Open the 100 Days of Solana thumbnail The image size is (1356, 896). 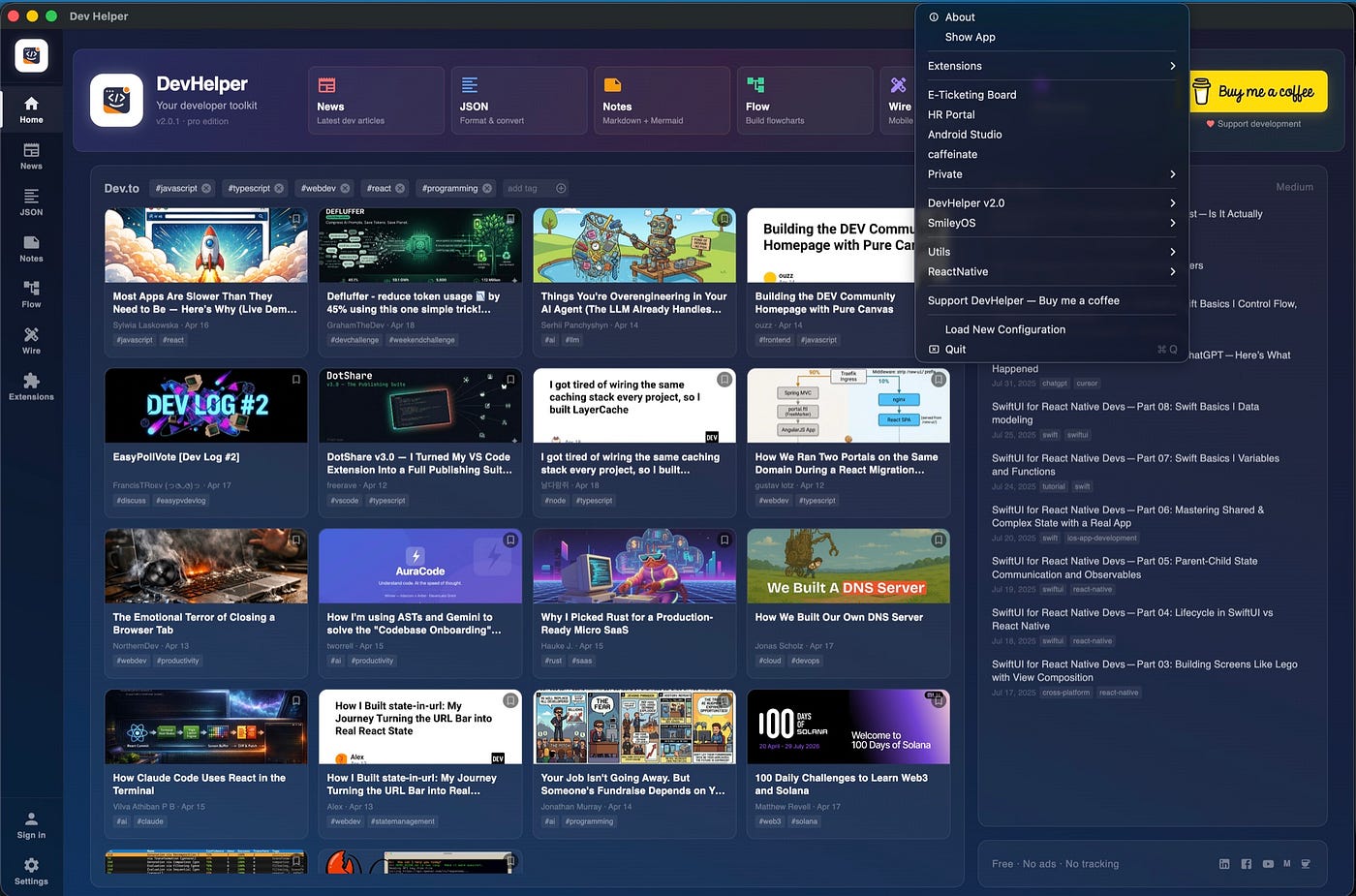point(848,726)
